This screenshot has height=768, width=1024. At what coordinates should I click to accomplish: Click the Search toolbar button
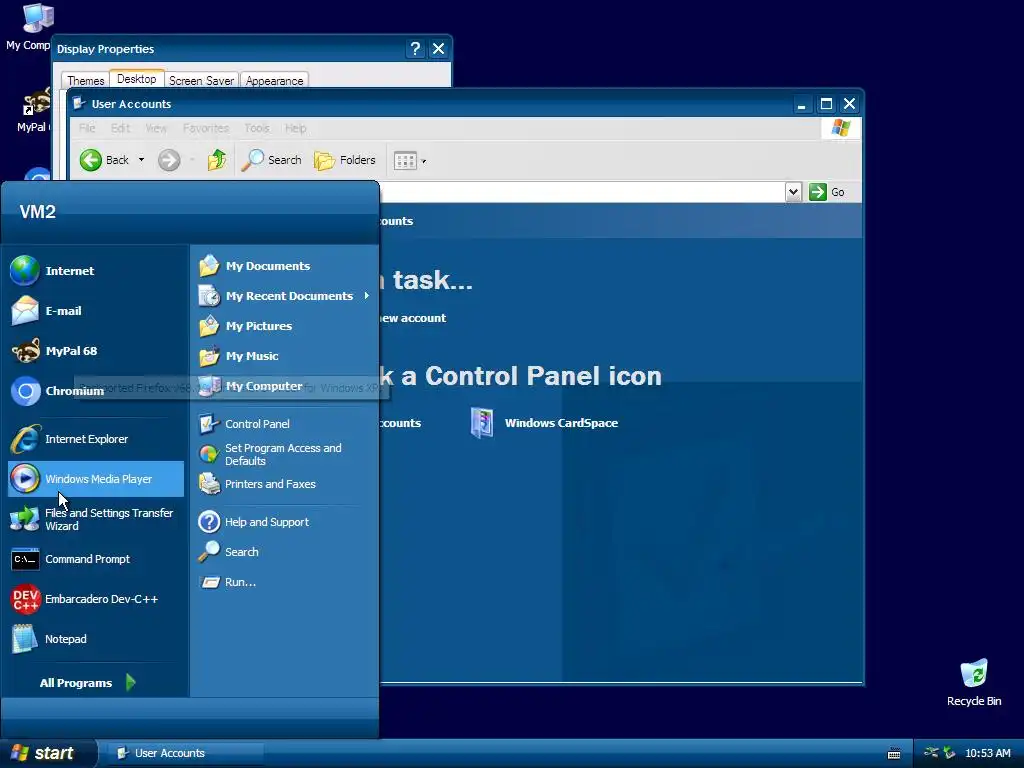pos(272,160)
